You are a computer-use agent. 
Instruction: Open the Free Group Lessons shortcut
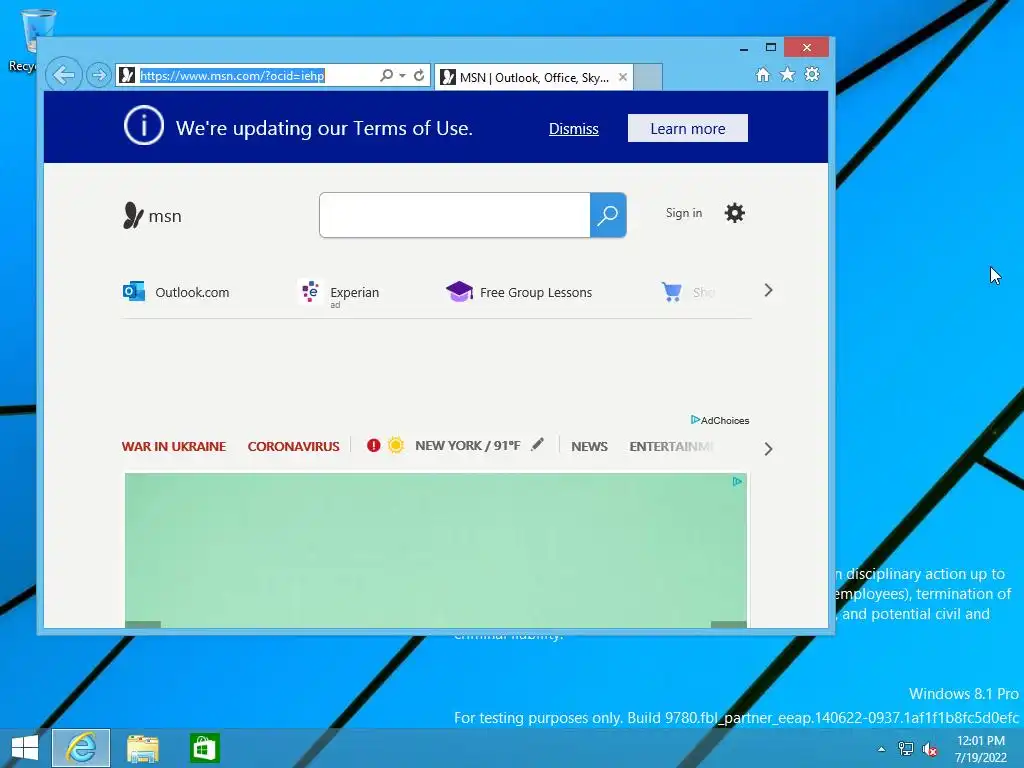click(x=519, y=292)
